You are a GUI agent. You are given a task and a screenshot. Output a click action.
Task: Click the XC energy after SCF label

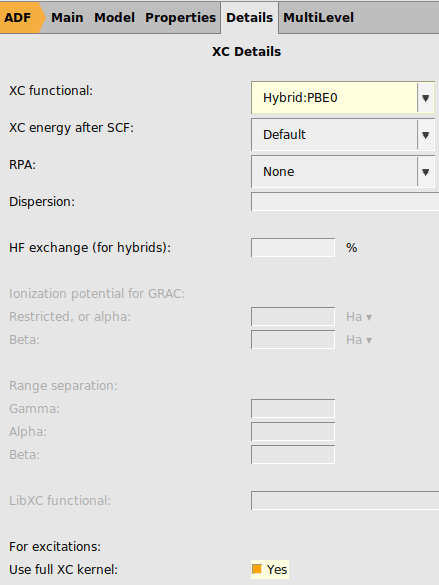[71, 128]
